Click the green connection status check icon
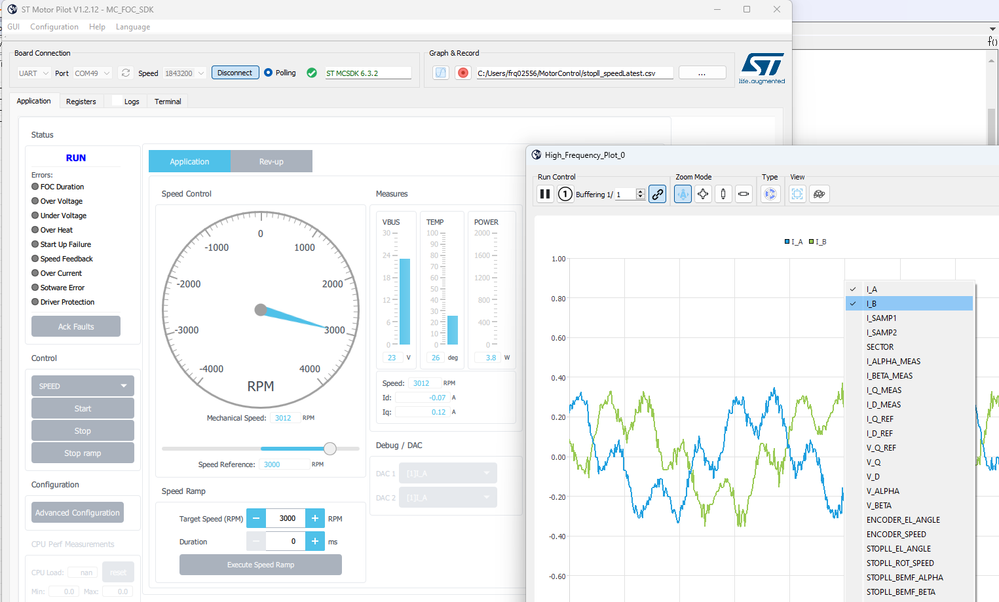 [x=312, y=73]
